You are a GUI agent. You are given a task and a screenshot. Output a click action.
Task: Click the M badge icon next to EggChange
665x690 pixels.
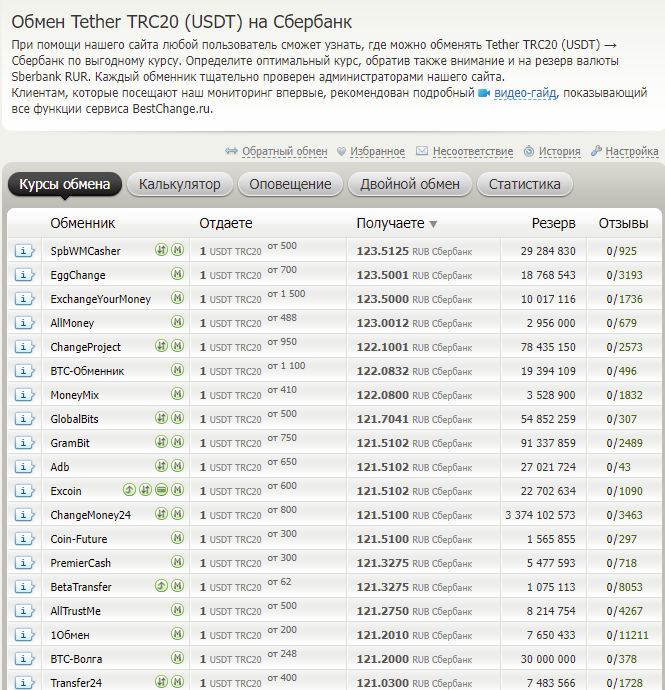(x=177, y=275)
